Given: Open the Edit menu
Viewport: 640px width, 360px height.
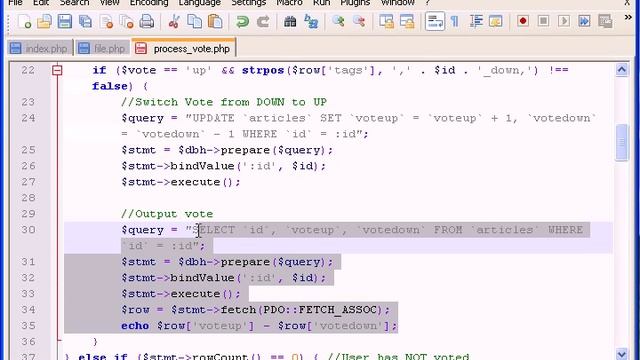Looking at the screenshot, I should pyautogui.click(x=41, y=2).
